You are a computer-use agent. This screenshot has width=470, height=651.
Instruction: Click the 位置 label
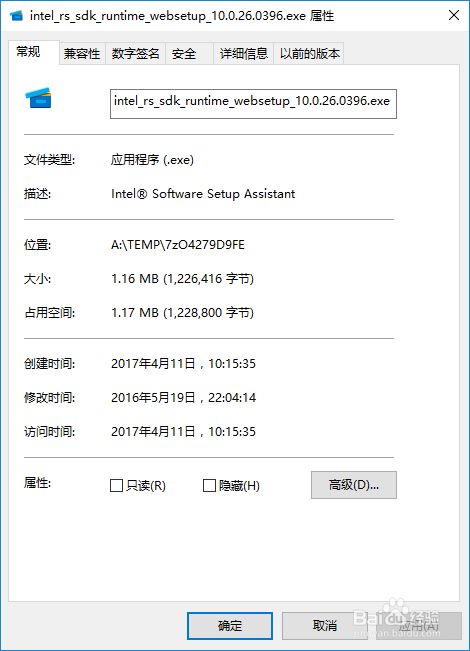pos(37,245)
